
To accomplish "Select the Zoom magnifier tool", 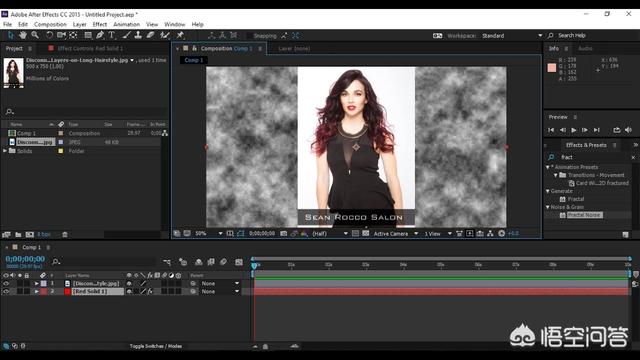I will click(x=35, y=36).
